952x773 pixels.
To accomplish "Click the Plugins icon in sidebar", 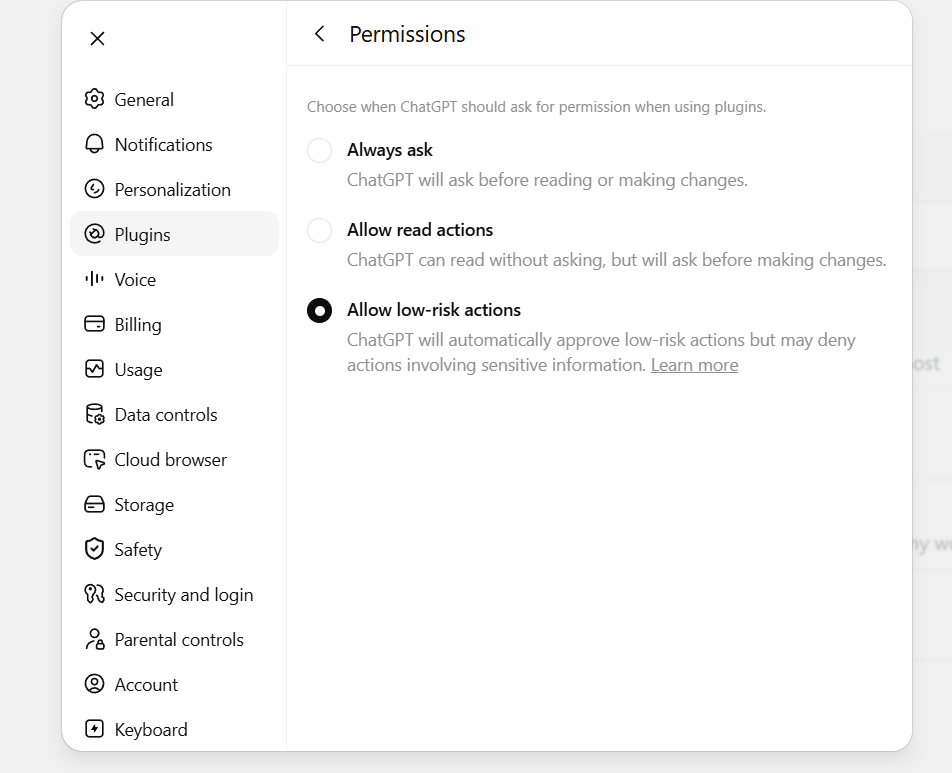I will [94, 234].
